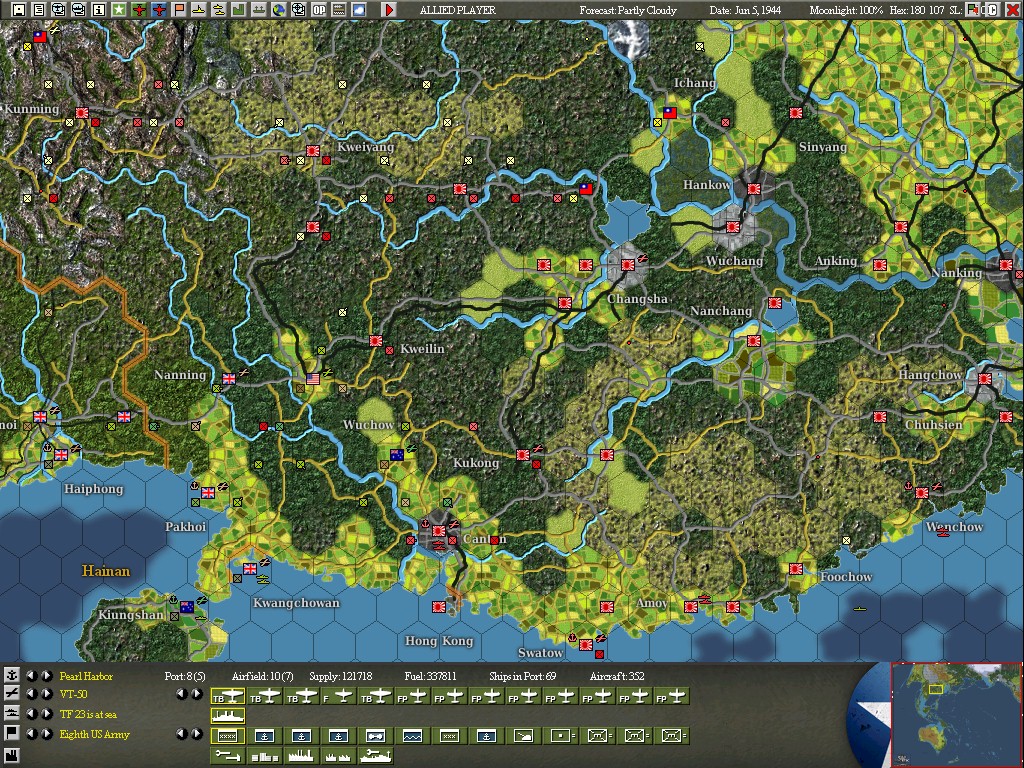
Task: Open the VT-50 air group link
Action: (x=73, y=694)
